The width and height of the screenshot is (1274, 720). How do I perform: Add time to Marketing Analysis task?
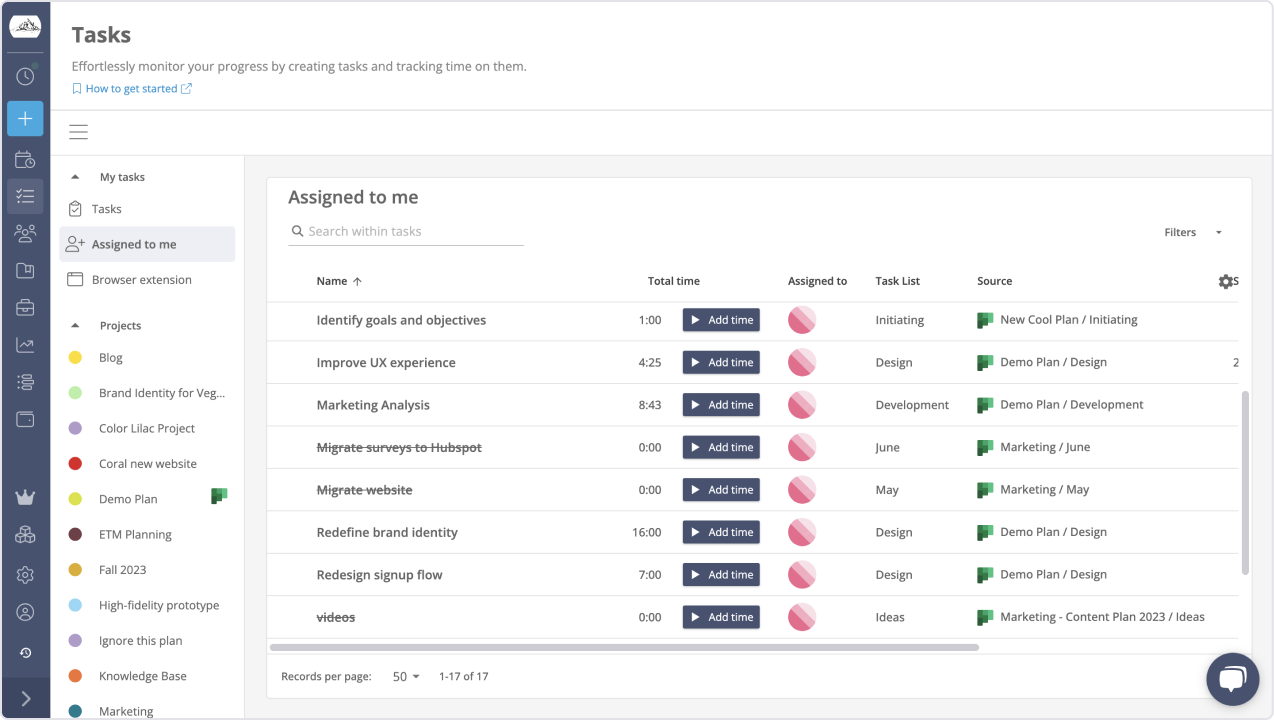pyautogui.click(x=720, y=404)
